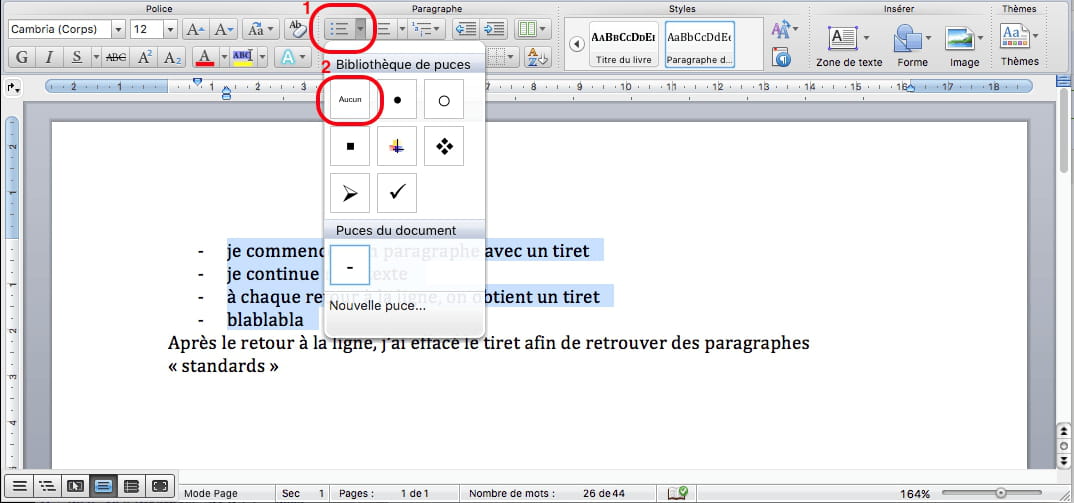This screenshot has height=503, width=1074.
Task: Toggle italic (I) formatting
Action: coord(49,57)
